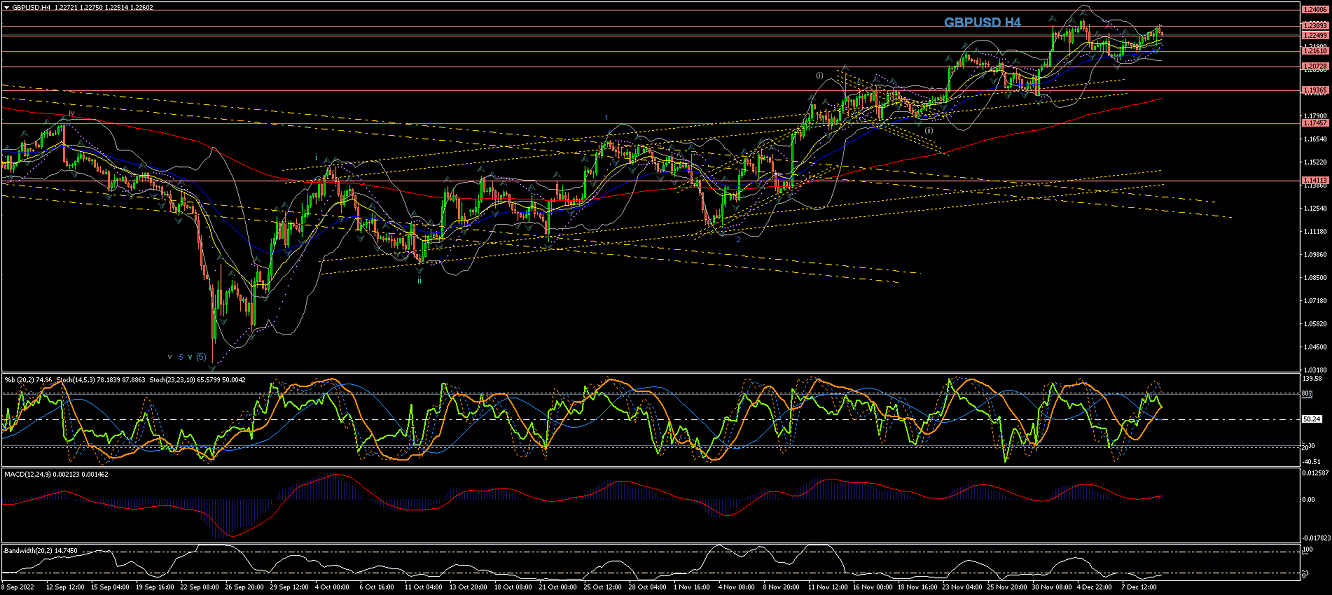Select the 1.23093 horizontal level price tag

tap(1314, 26)
